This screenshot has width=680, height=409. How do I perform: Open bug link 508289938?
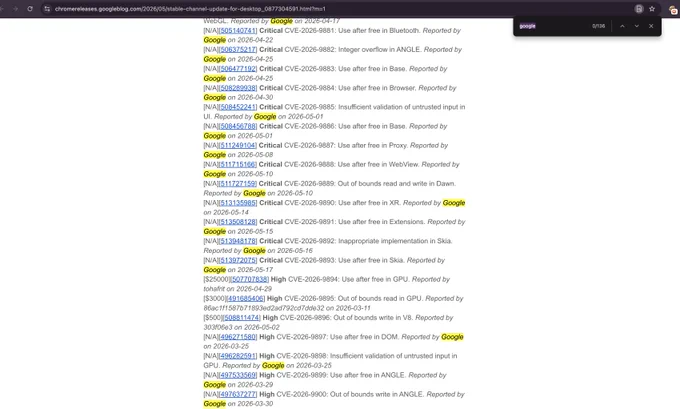click(x=238, y=88)
